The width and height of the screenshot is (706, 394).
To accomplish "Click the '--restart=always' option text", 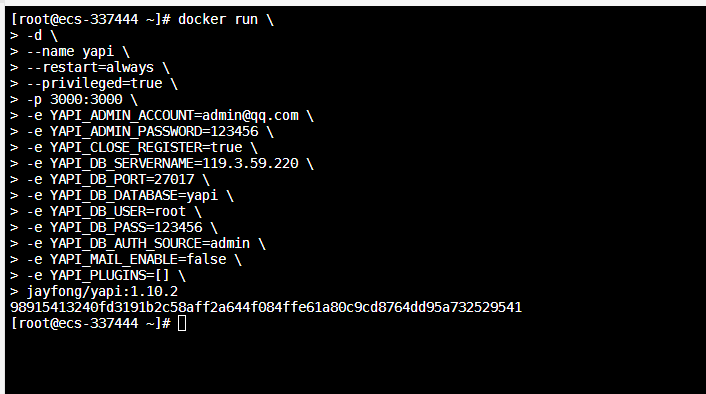I will 91,68.
